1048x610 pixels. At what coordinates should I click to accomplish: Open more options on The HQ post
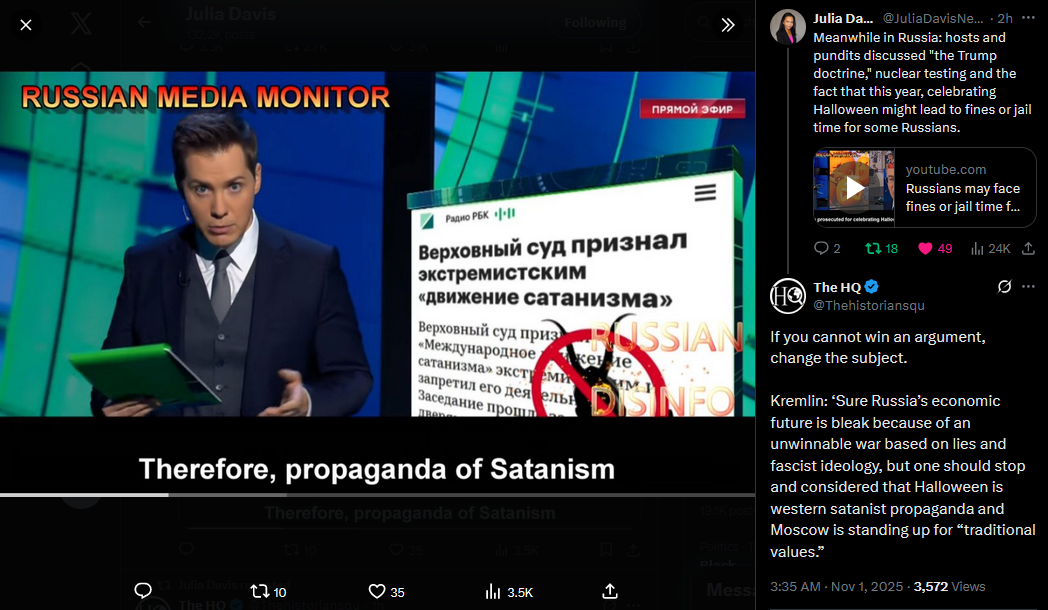(x=1028, y=287)
